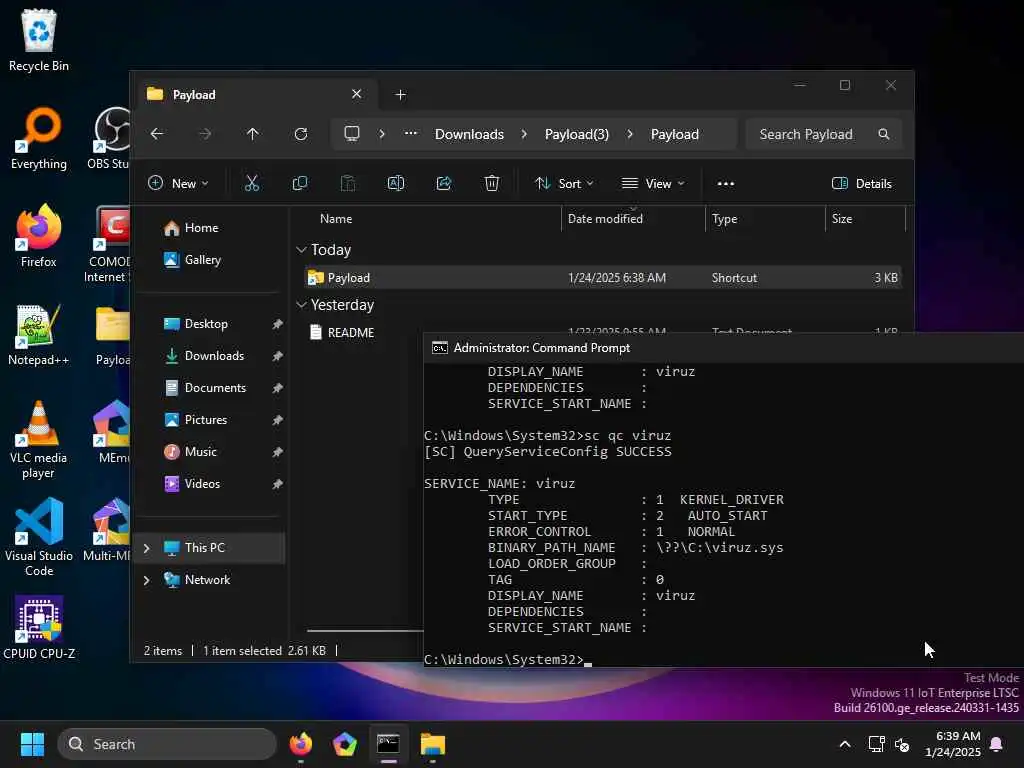Click the Command Prompt title bar
This screenshot has height=768, width=1024.
724,348
